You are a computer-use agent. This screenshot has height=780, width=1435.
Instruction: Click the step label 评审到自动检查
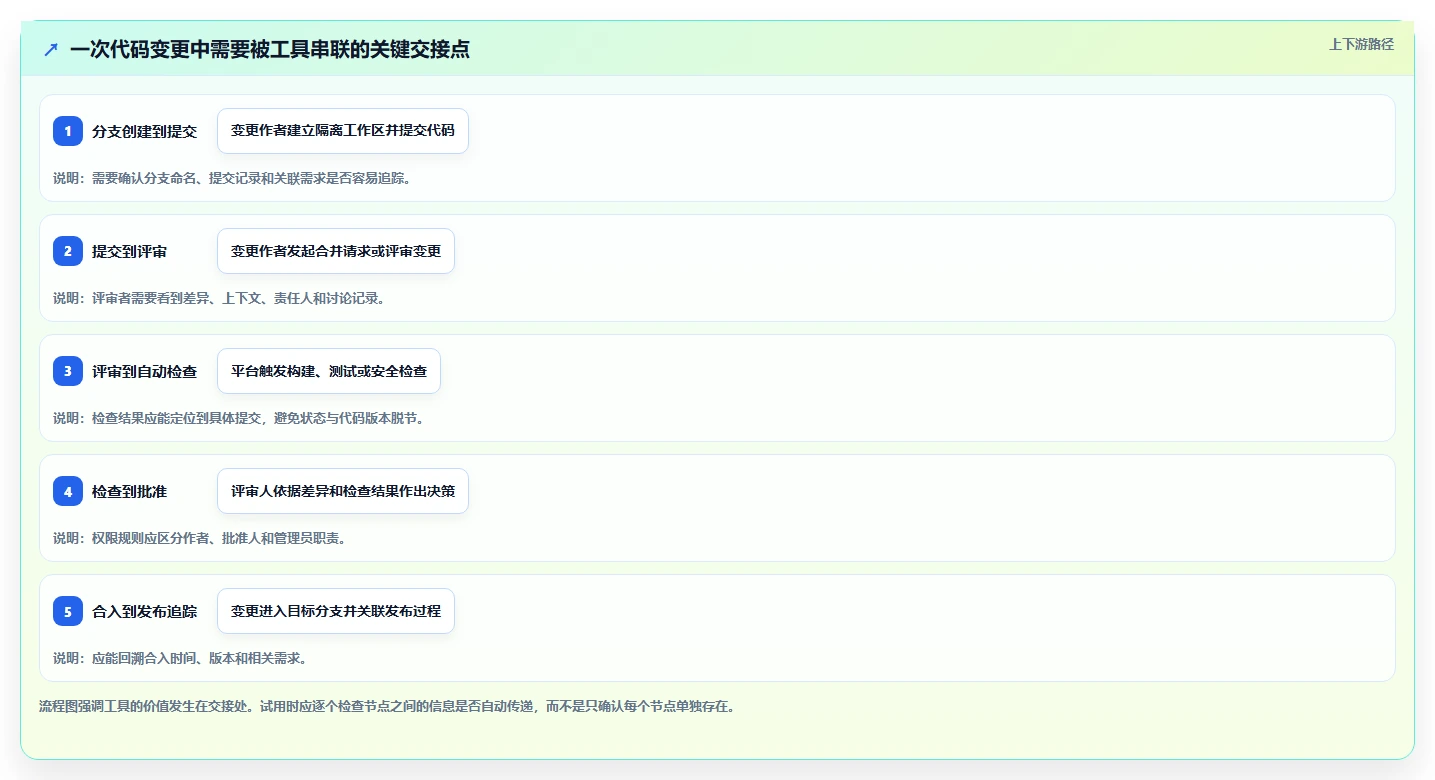point(144,371)
